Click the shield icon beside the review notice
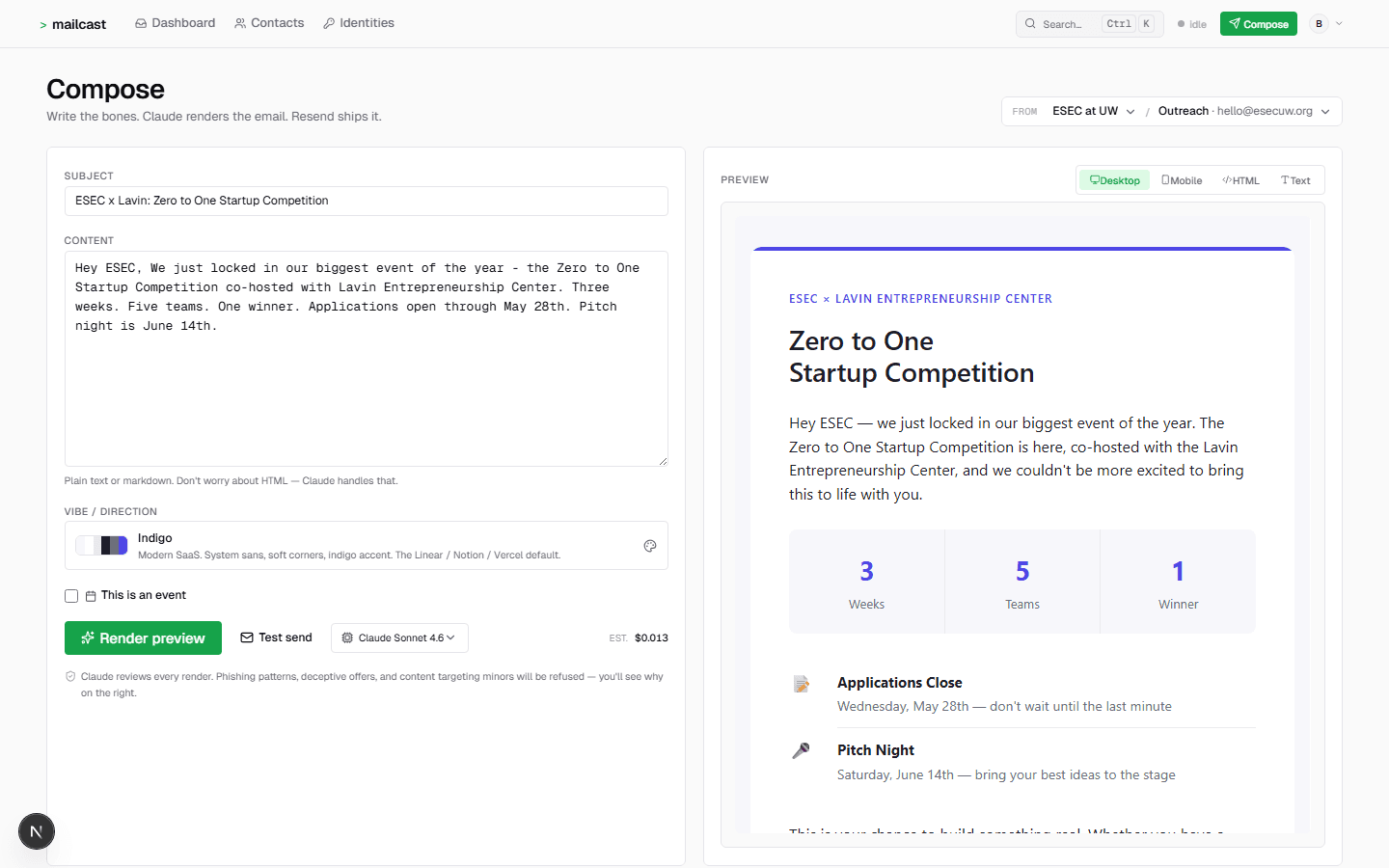1389x868 pixels. pyautogui.click(x=70, y=677)
